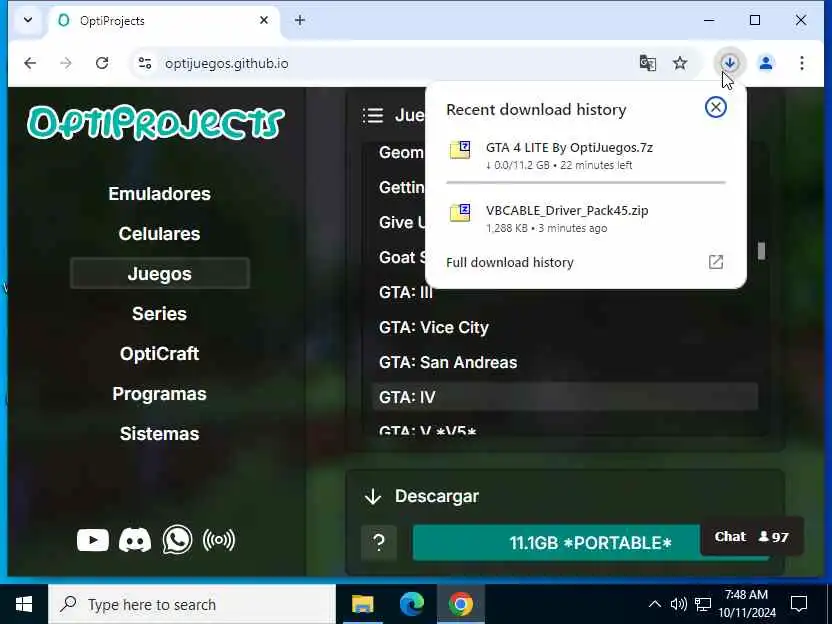Open Series section
The image size is (832, 624).
point(159,314)
